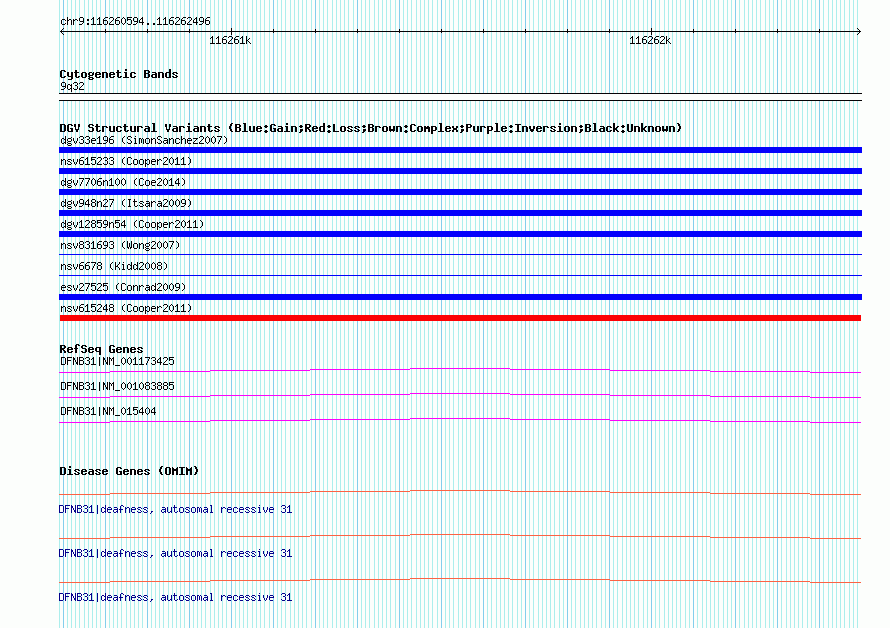
Task: Open transcript DFNB31|NM_001173425
Action: tap(117, 361)
